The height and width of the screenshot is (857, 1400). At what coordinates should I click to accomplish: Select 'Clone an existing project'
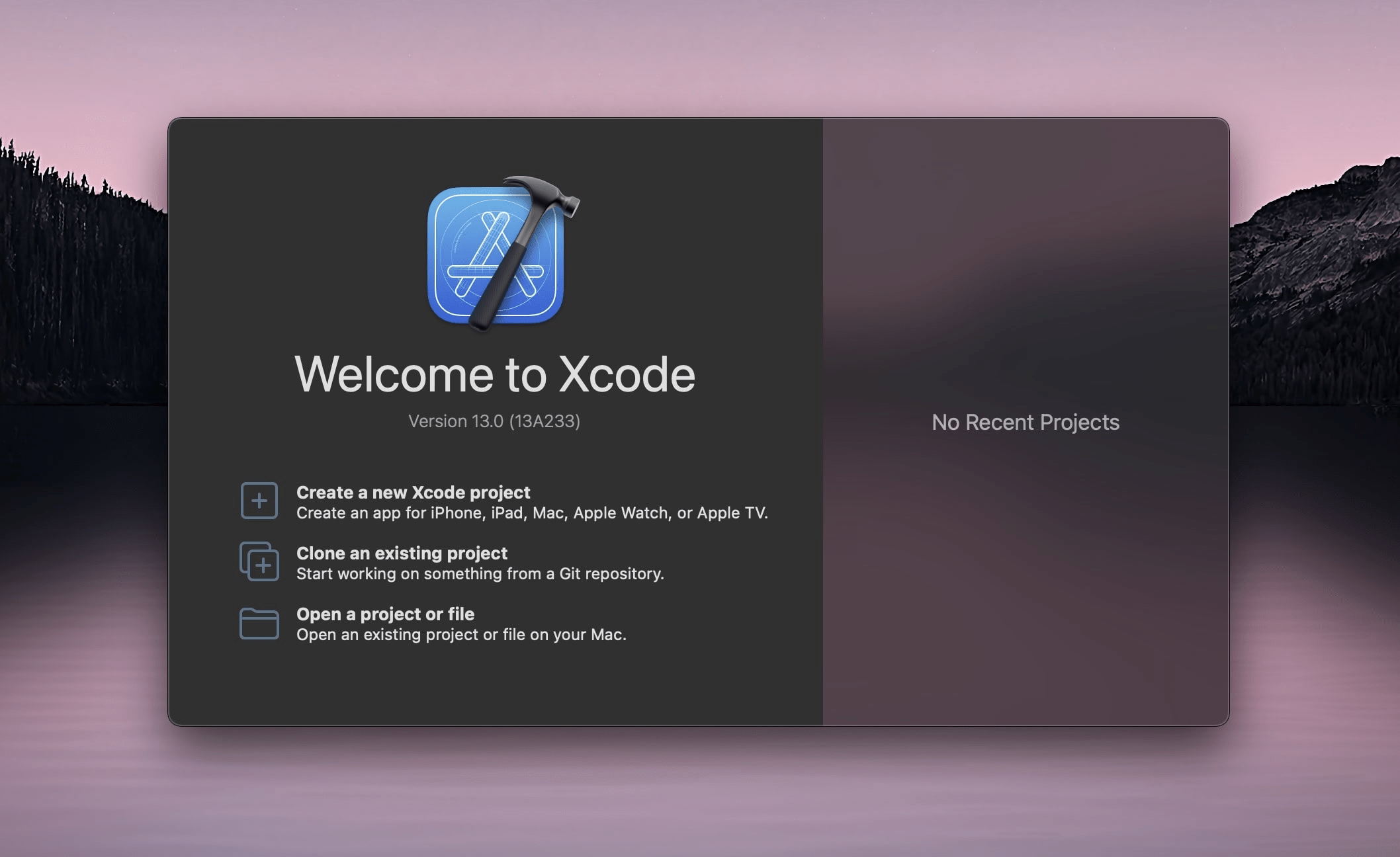pos(402,553)
